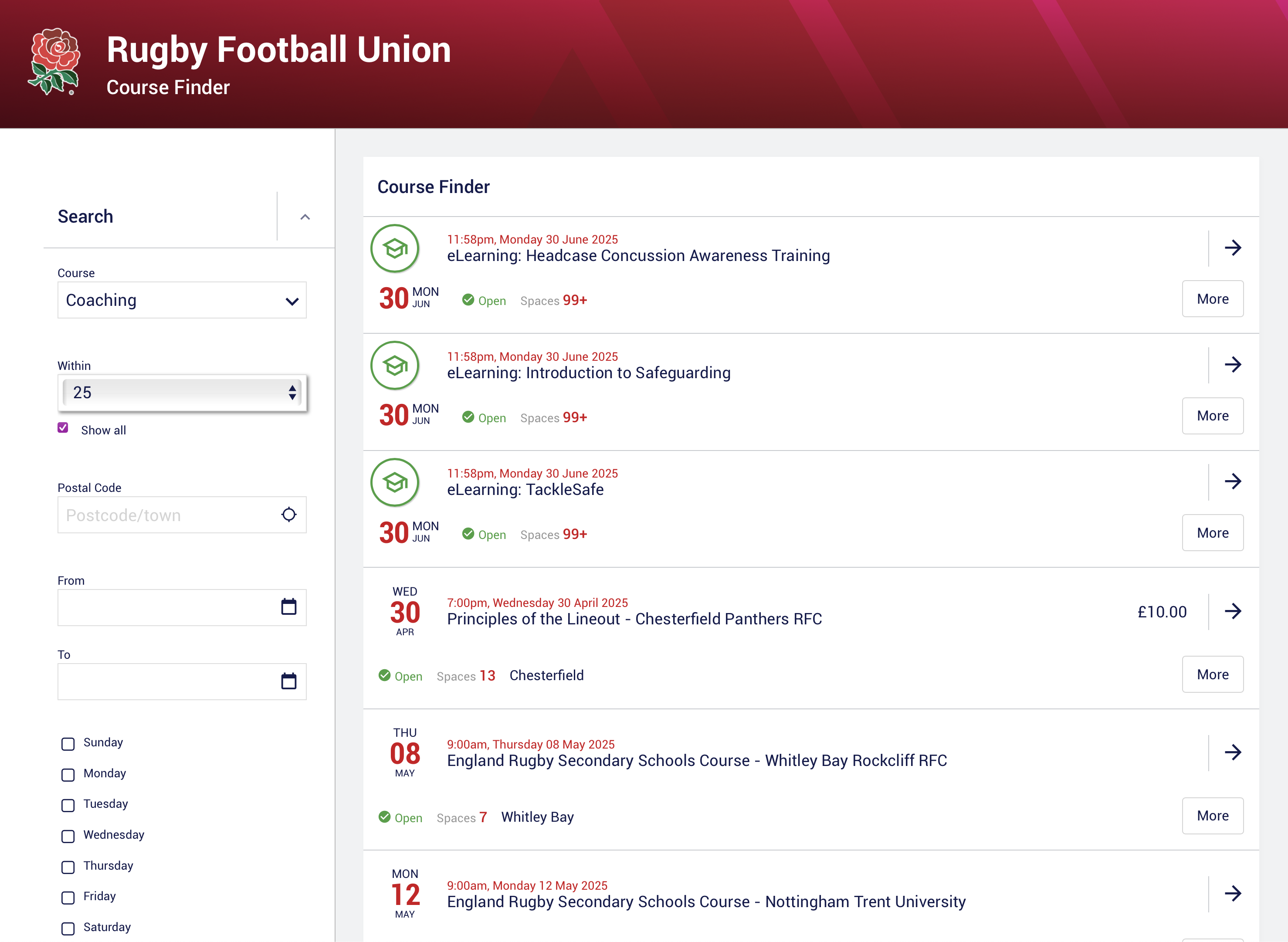Screen dimensions: 1288x942
Task: Open the From date calendar picker
Action: pyautogui.click(x=289, y=607)
